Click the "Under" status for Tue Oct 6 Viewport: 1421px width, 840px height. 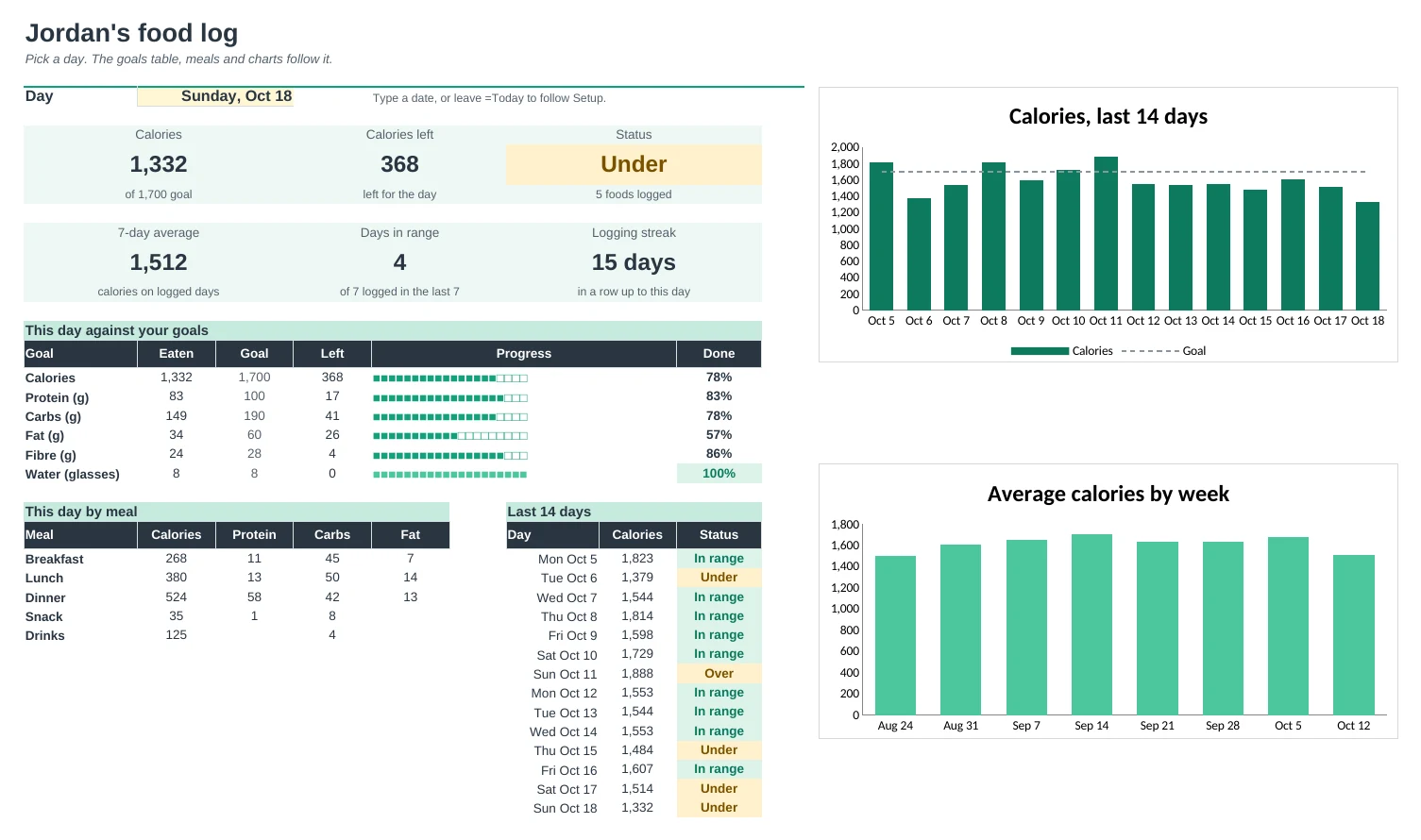point(719,578)
